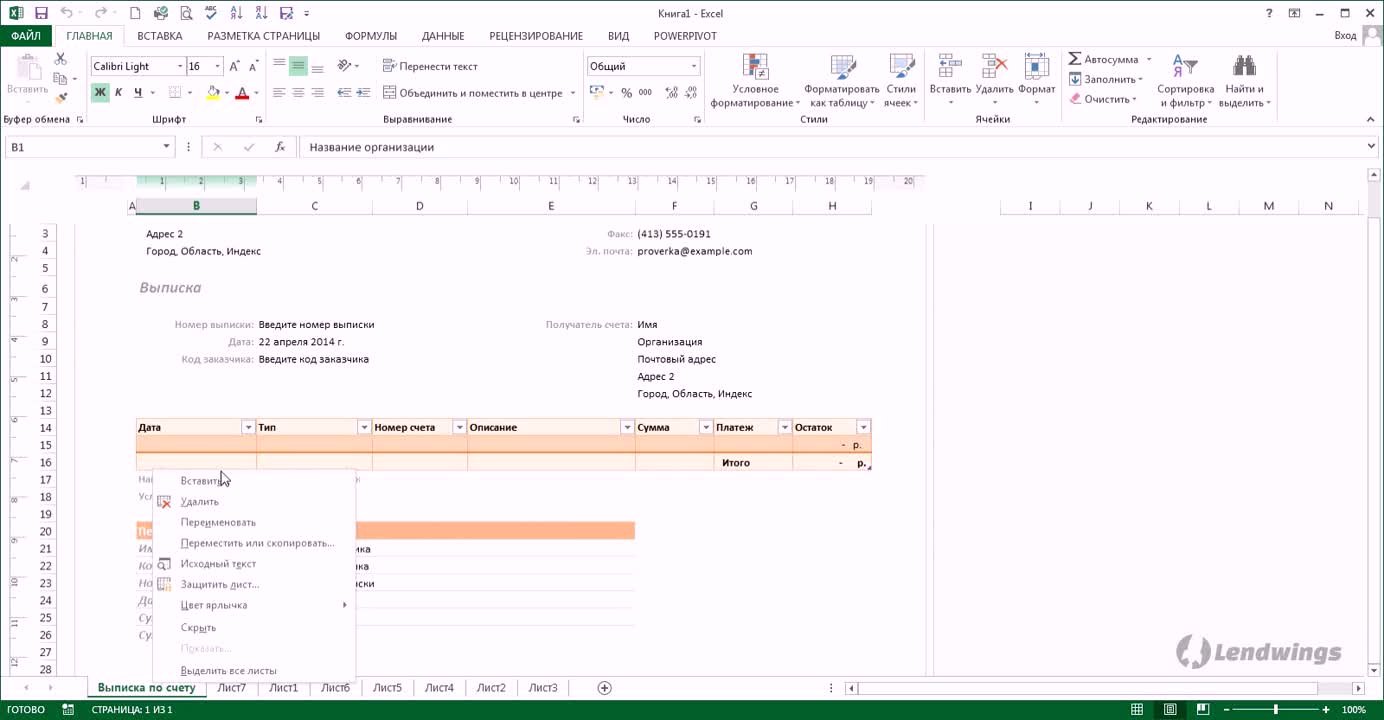
Task: Expand the Name Box dropdown next to B1
Action: pos(167,147)
